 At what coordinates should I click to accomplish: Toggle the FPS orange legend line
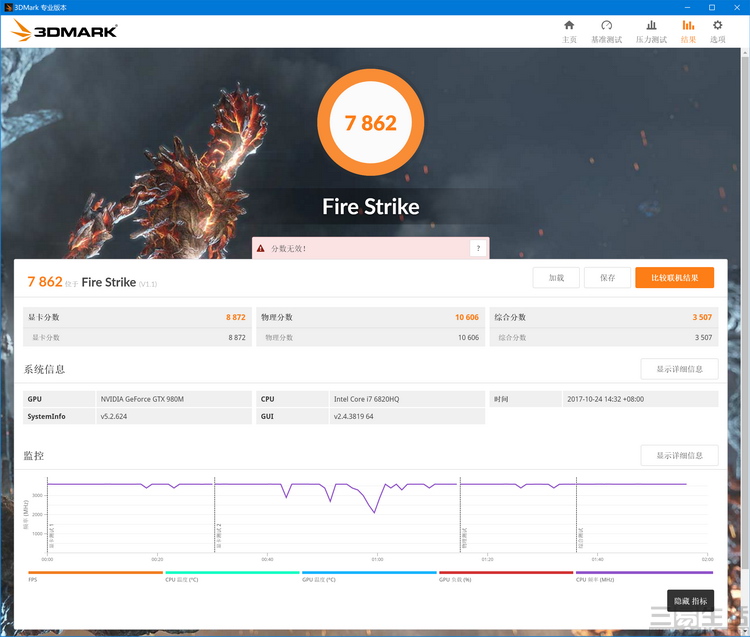pyautogui.click(x=95, y=572)
